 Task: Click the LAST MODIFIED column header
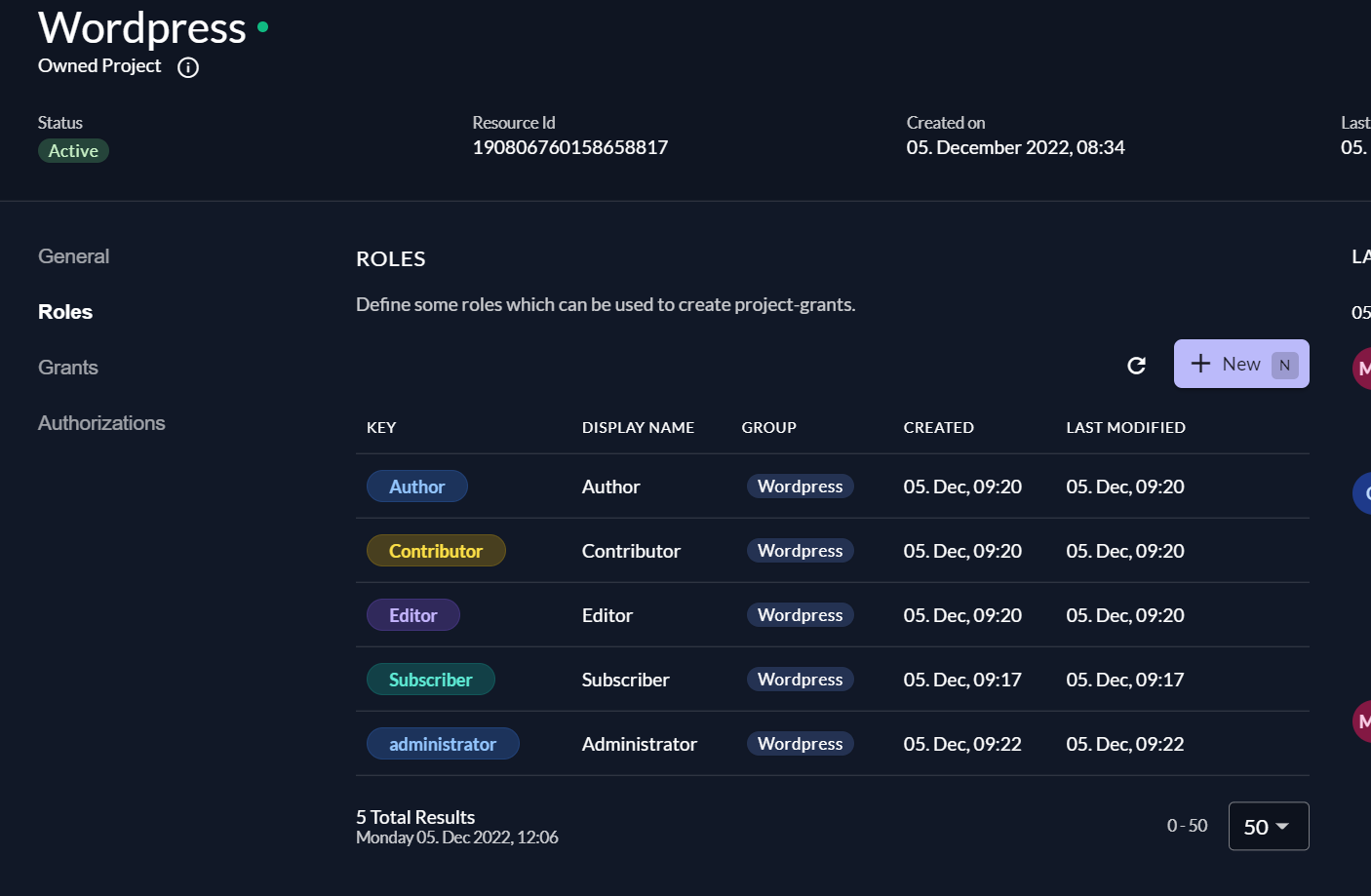[1126, 427]
